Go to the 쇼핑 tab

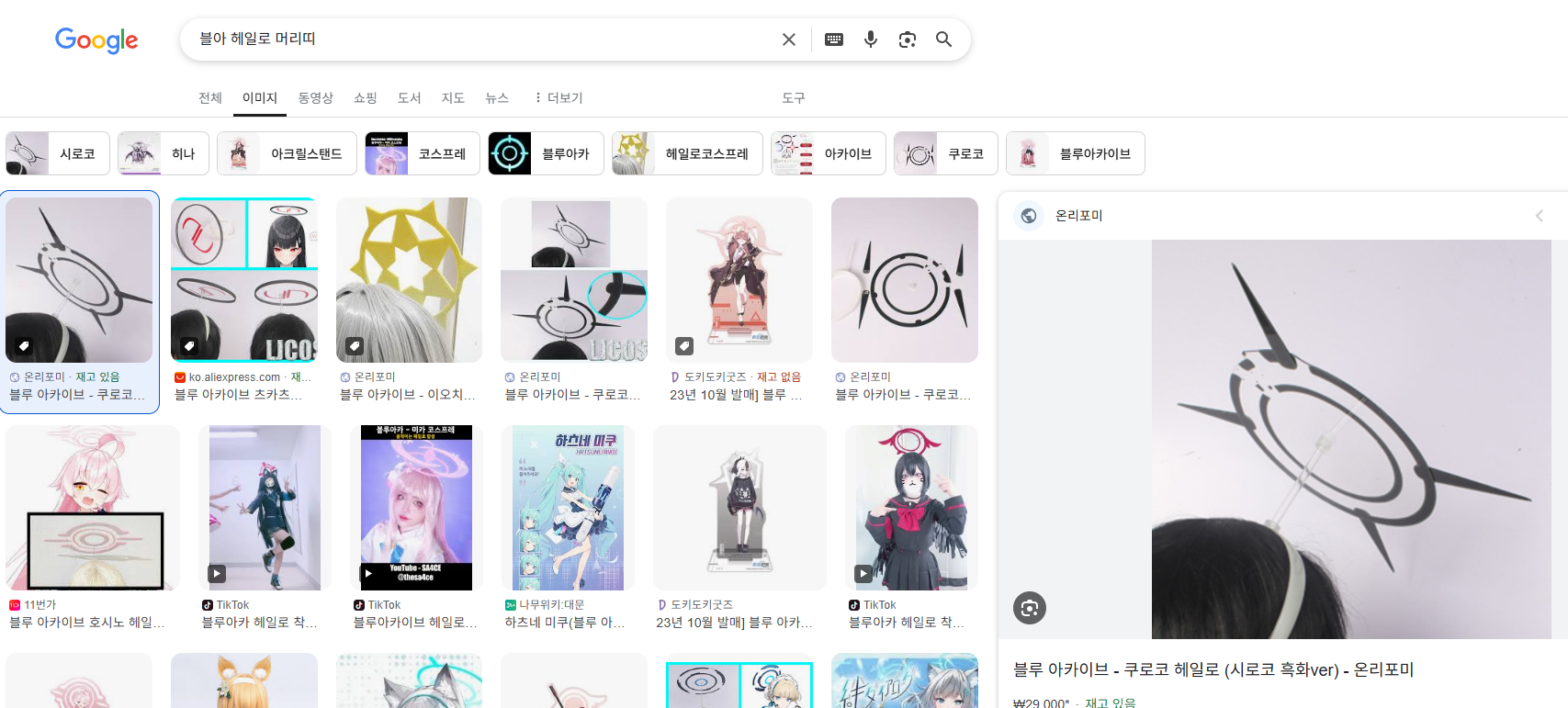click(366, 98)
